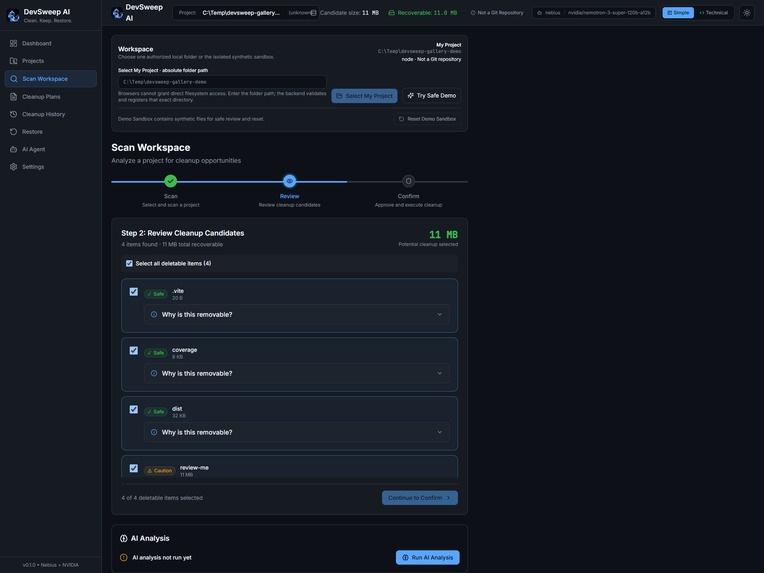This screenshot has width=764, height=573.
Task: Click the Restore arrow icon
Action: coord(13,132)
